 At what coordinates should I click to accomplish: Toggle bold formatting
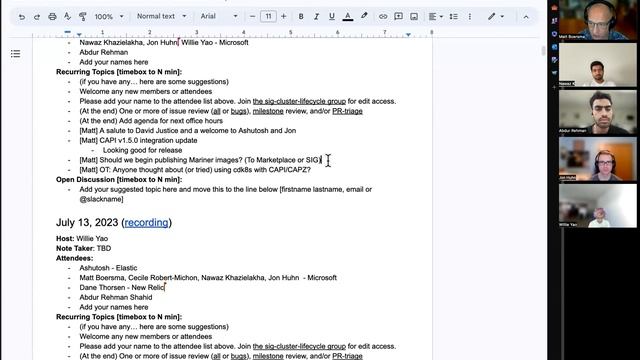pyautogui.click(x=301, y=16)
